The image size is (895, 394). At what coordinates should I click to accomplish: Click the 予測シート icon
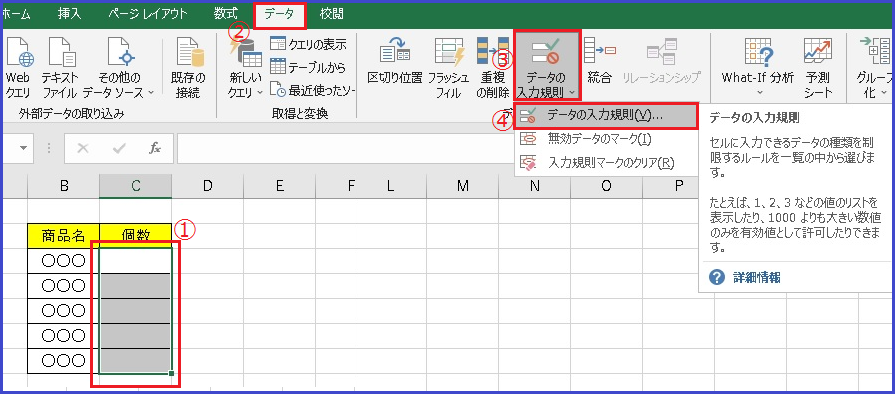pyautogui.click(x=819, y=67)
